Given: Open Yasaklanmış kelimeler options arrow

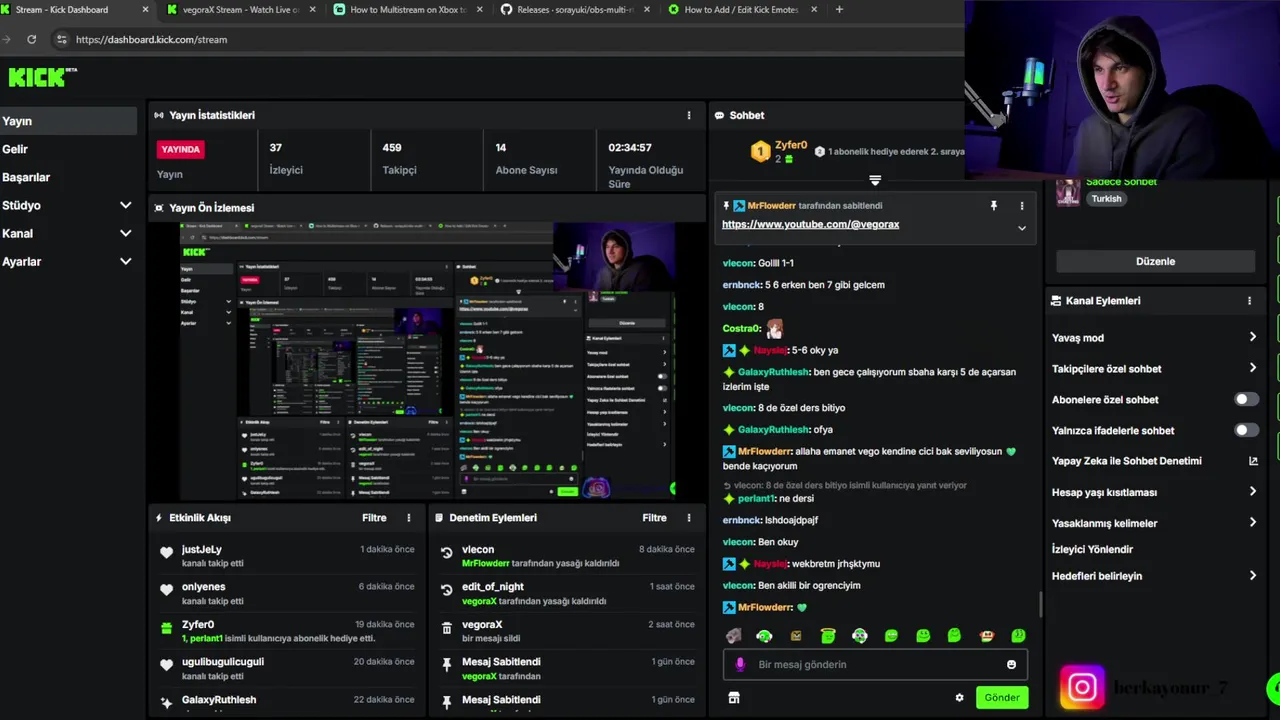Looking at the screenshot, I should coord(1253,522).
